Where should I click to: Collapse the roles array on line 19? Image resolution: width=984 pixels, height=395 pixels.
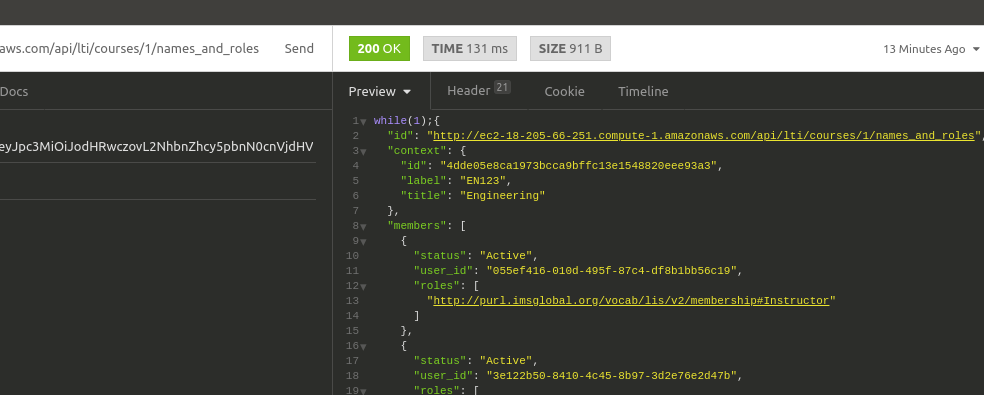tap(363, 391)
